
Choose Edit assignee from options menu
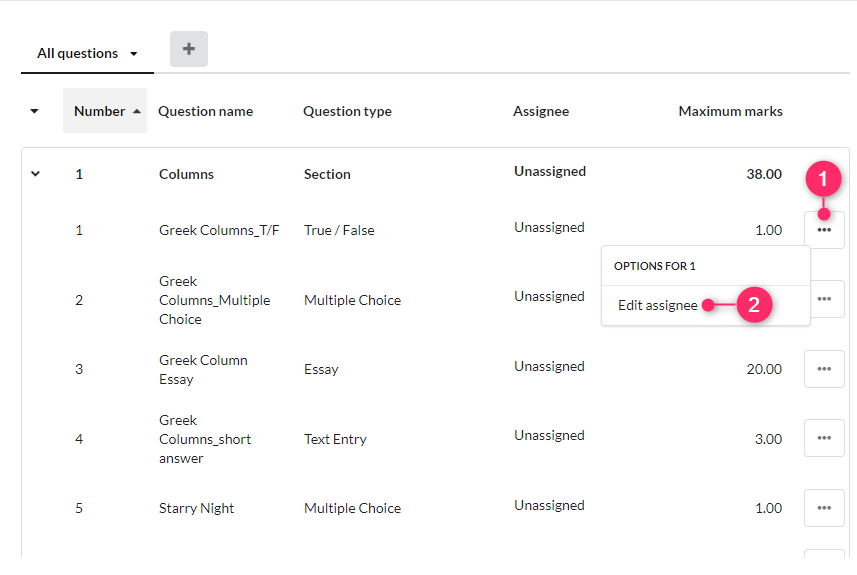click(x=657, y=305)
